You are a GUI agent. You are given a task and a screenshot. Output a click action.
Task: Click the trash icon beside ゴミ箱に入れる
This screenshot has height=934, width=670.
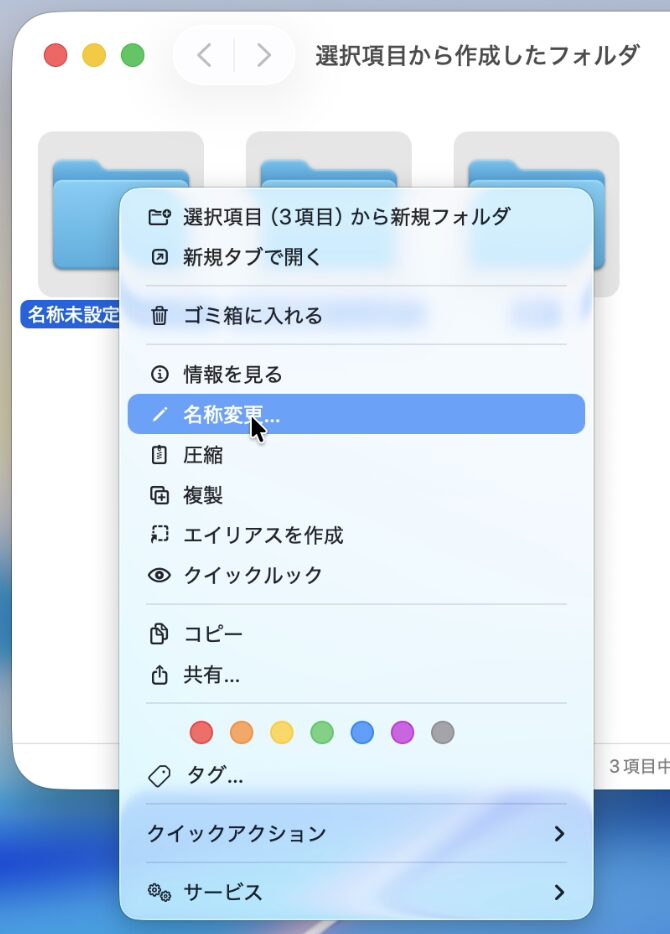[x=159, y=316]
